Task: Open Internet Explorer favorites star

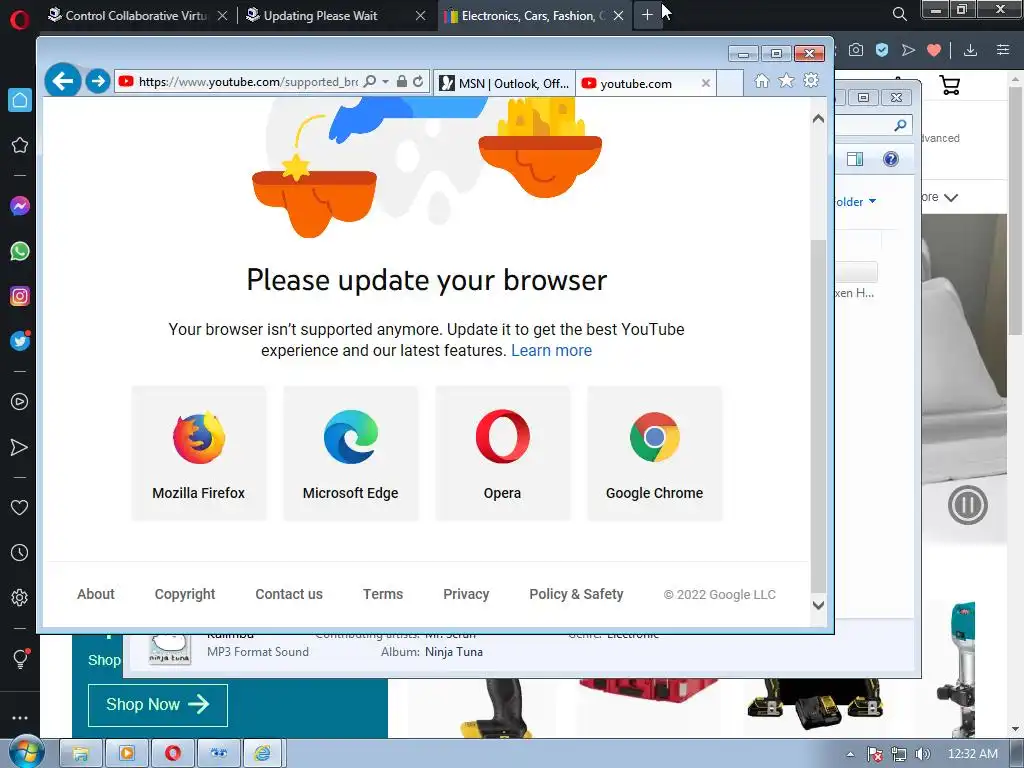Action: tap(786, 80)
